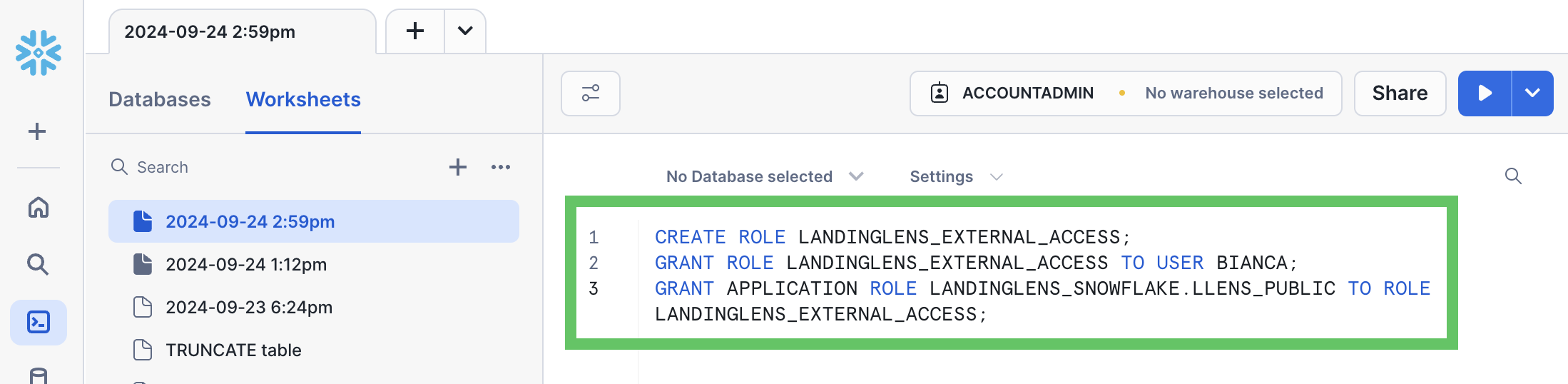
Task: Switch to the Databases tab
Action: click(x=160, y=99)
